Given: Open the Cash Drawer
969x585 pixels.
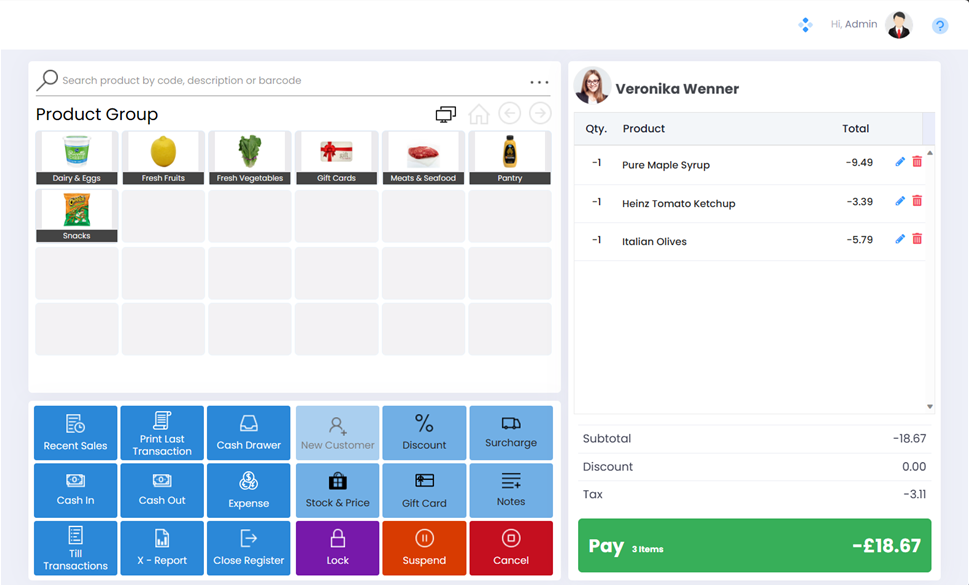Looking at the screenshot, I should [249, 432].
